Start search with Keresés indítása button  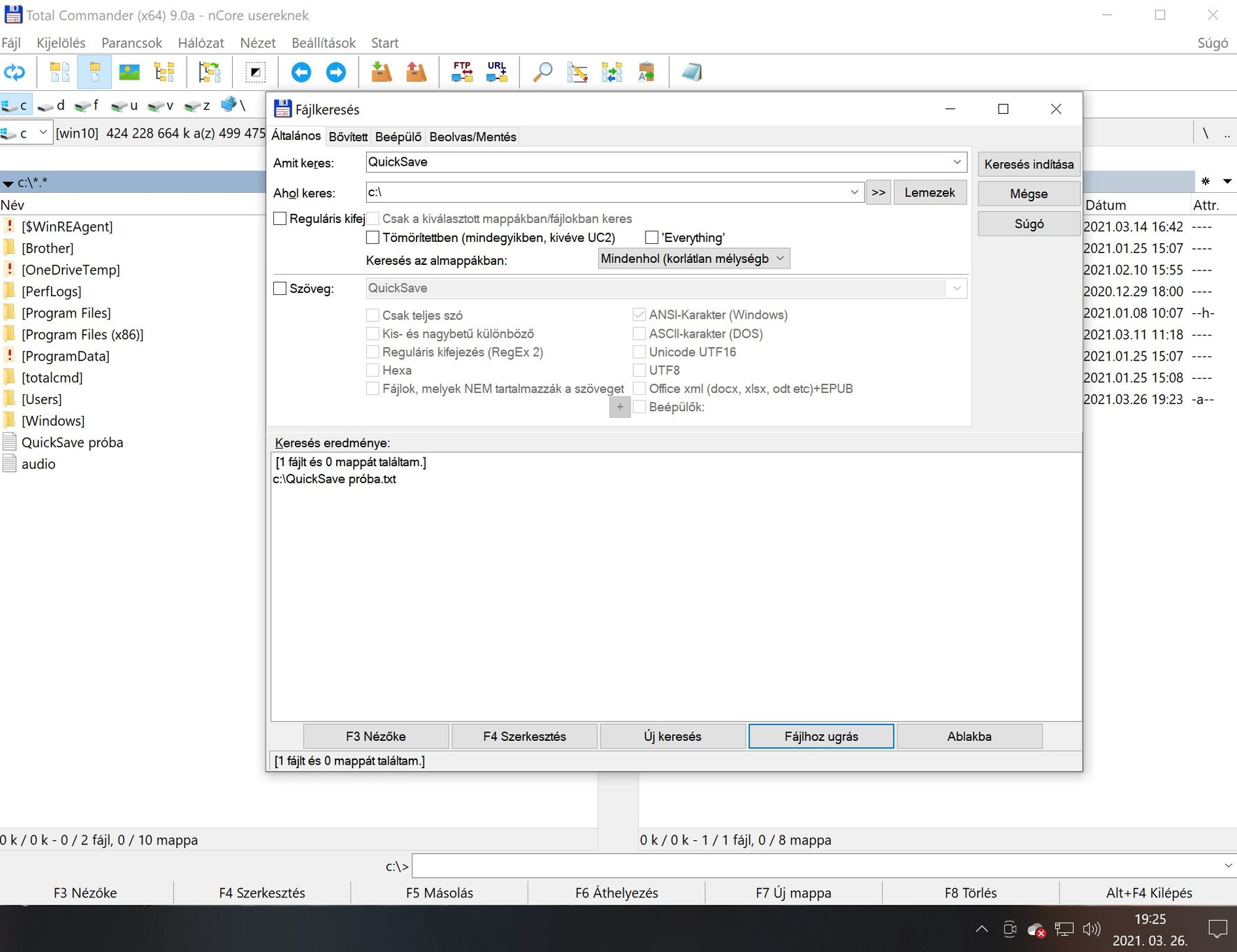[x=1029, y=164]
